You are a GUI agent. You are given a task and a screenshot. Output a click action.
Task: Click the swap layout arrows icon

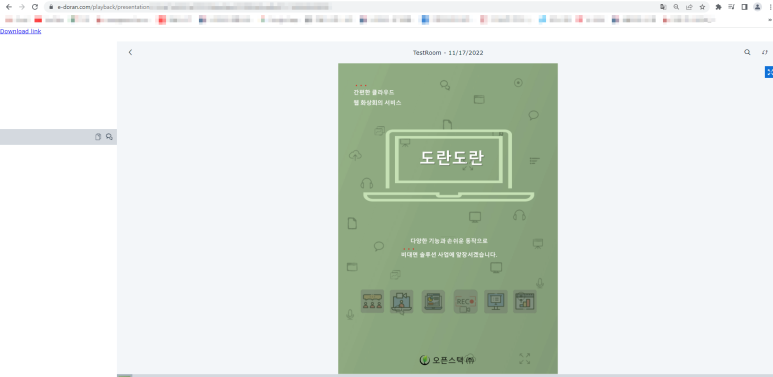click(765, 52)
